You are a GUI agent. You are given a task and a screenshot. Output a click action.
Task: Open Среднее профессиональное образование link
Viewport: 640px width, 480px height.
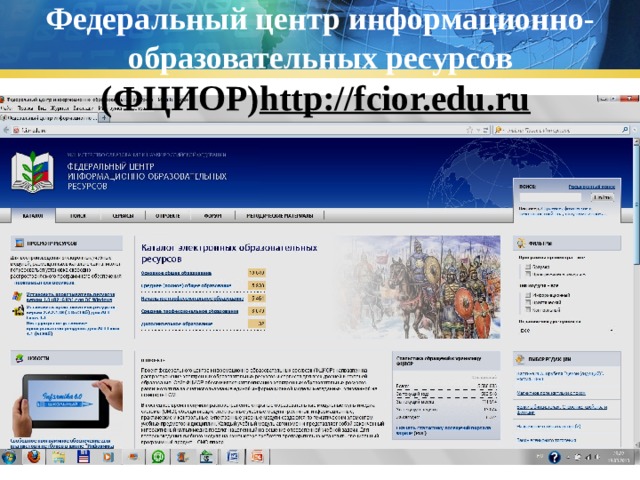pos(189,311)
